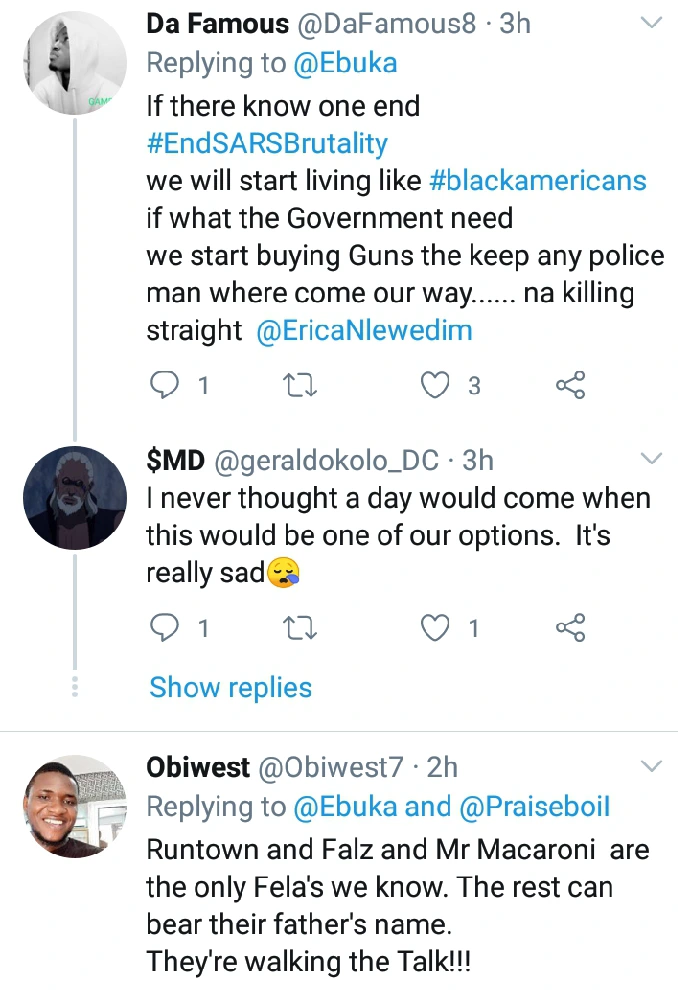
Task: View $MD's profile avatar
Action: pyautogui.click(x=74, y=497)
